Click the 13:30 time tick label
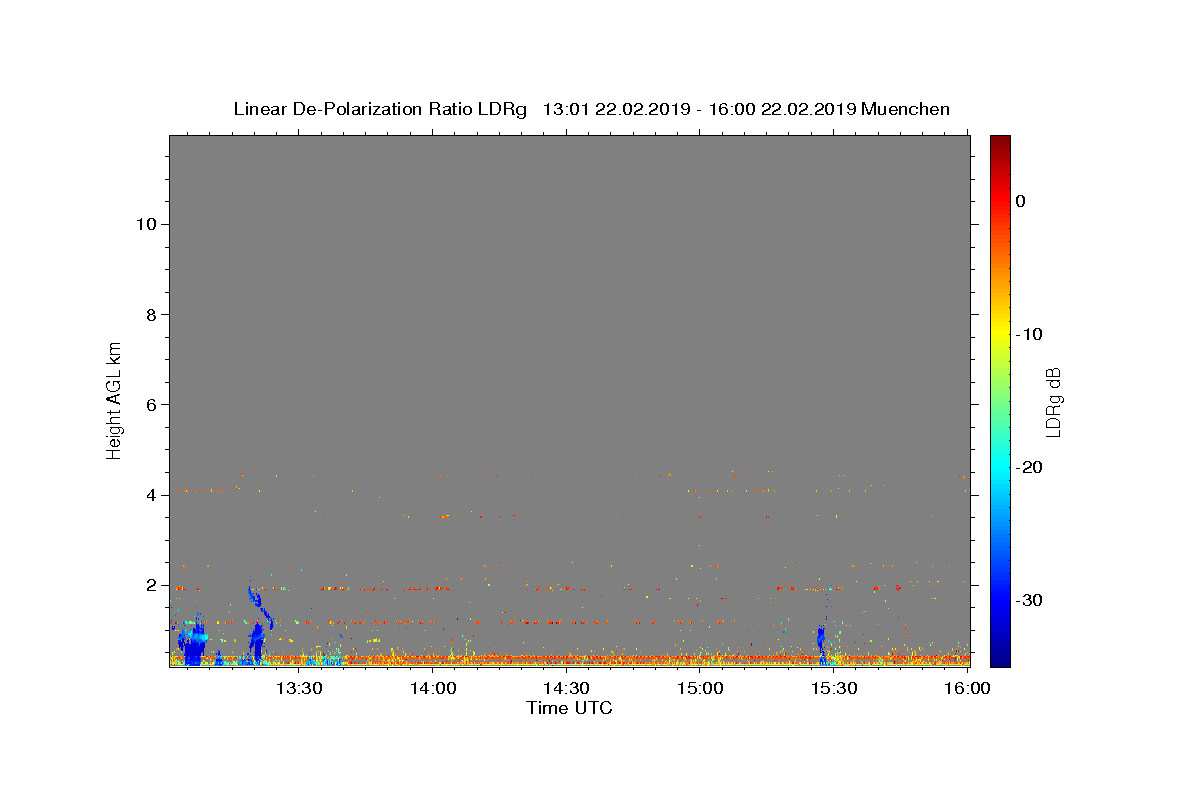 (299, 688)
